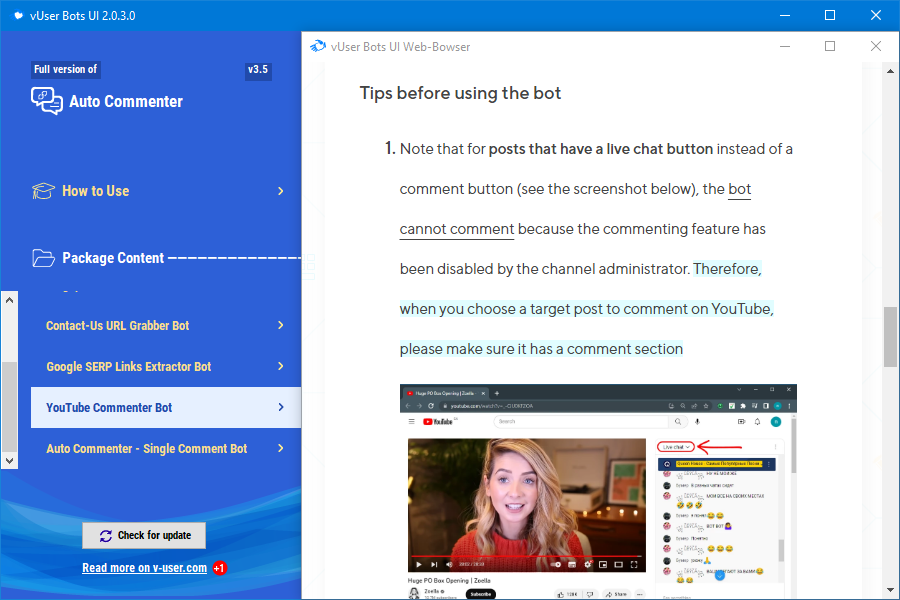The height and width of the screenshot is (600, 900).
Task: Close the vUser Bots UI main window
Action: 876,16
